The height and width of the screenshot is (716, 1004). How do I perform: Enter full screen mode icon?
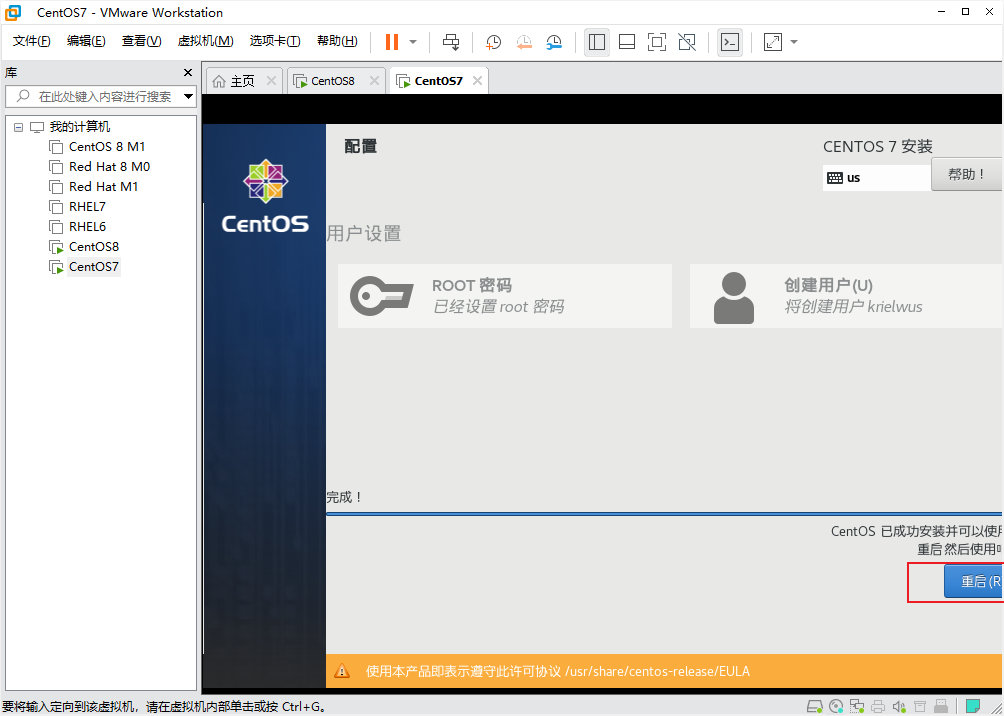pyautogui.click(x=657, y=42)
